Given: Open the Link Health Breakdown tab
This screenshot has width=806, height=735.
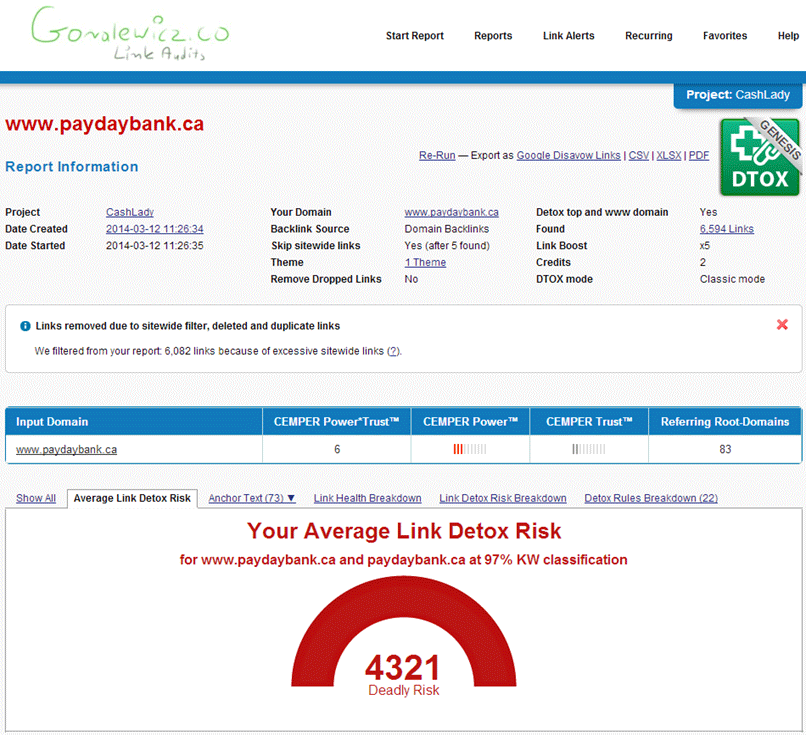Looking at the screenshot, I should (x=368, y=498).
